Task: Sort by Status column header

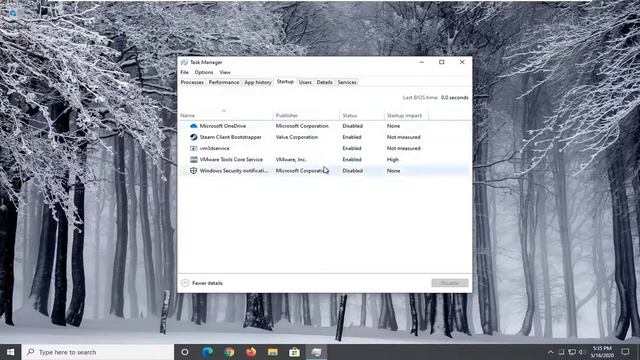Action: tap(362, 116)
